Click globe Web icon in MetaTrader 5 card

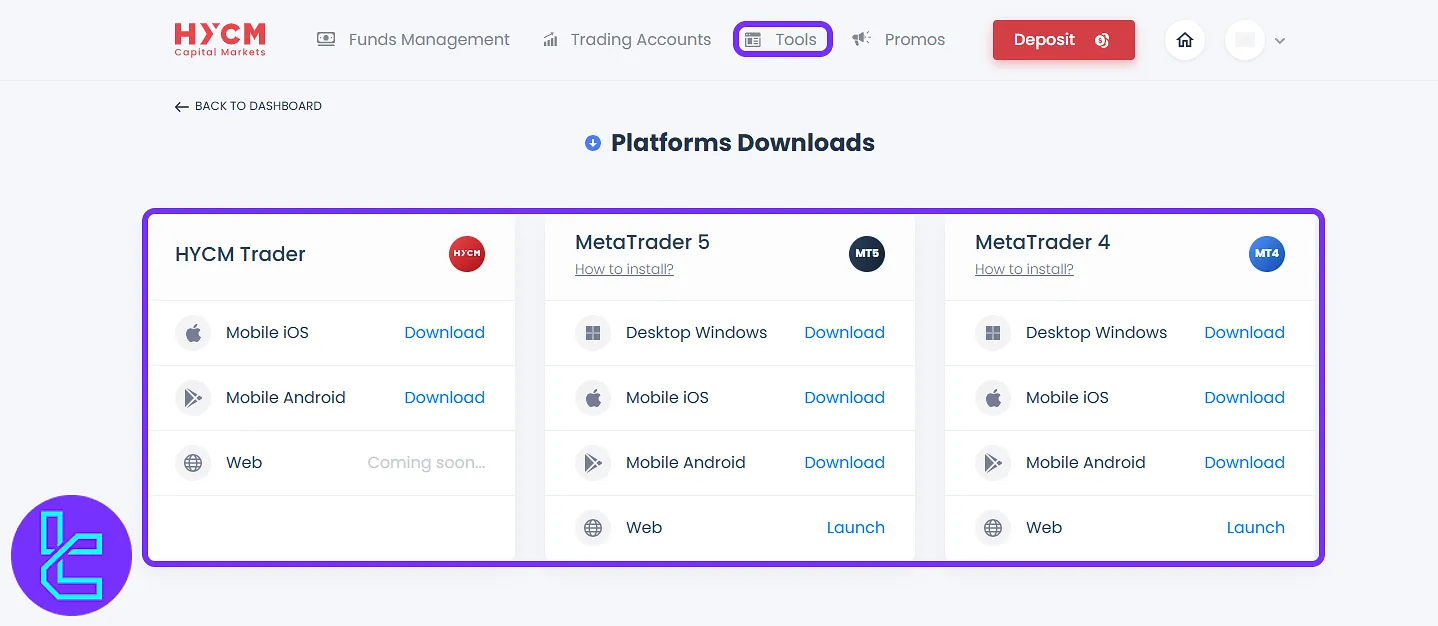tap(593, 528)
